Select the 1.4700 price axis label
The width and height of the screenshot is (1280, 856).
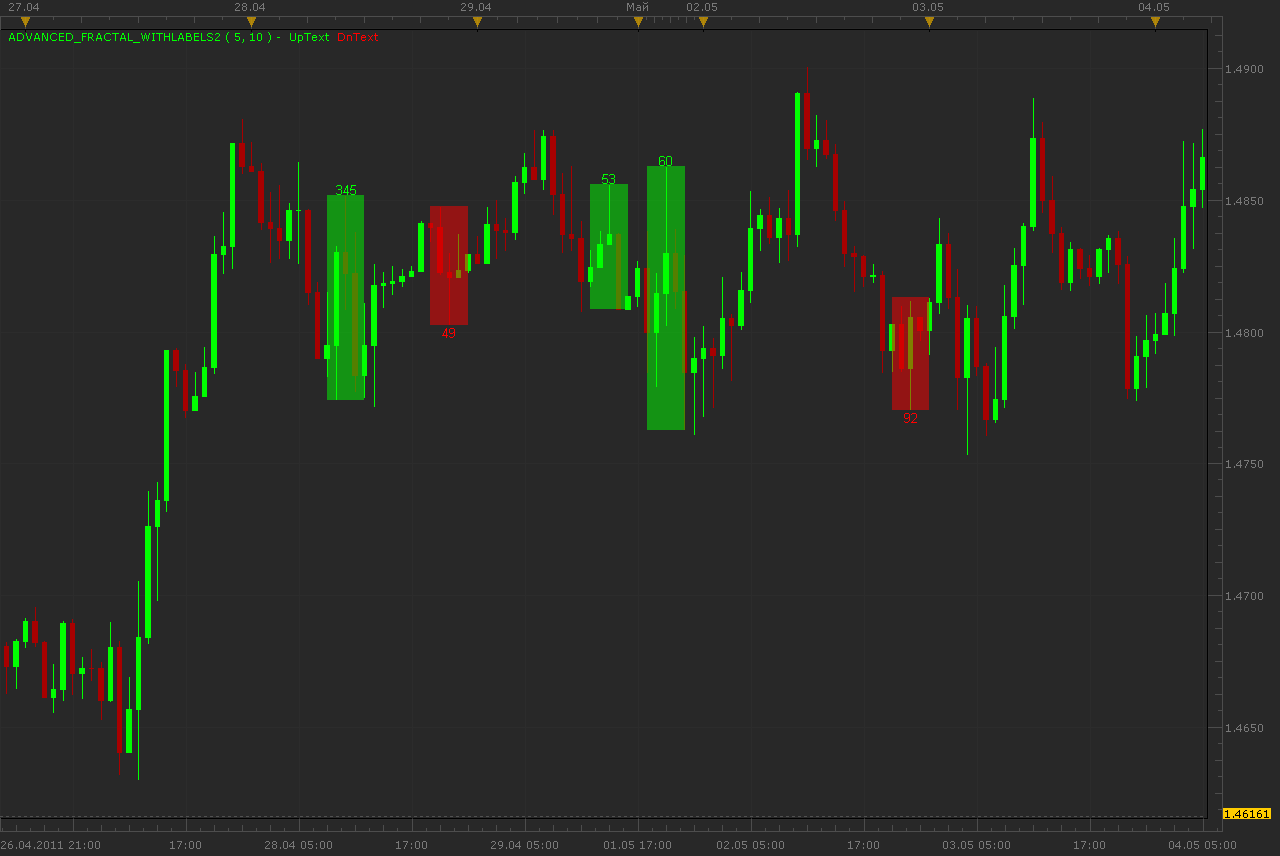[1244, 596]
